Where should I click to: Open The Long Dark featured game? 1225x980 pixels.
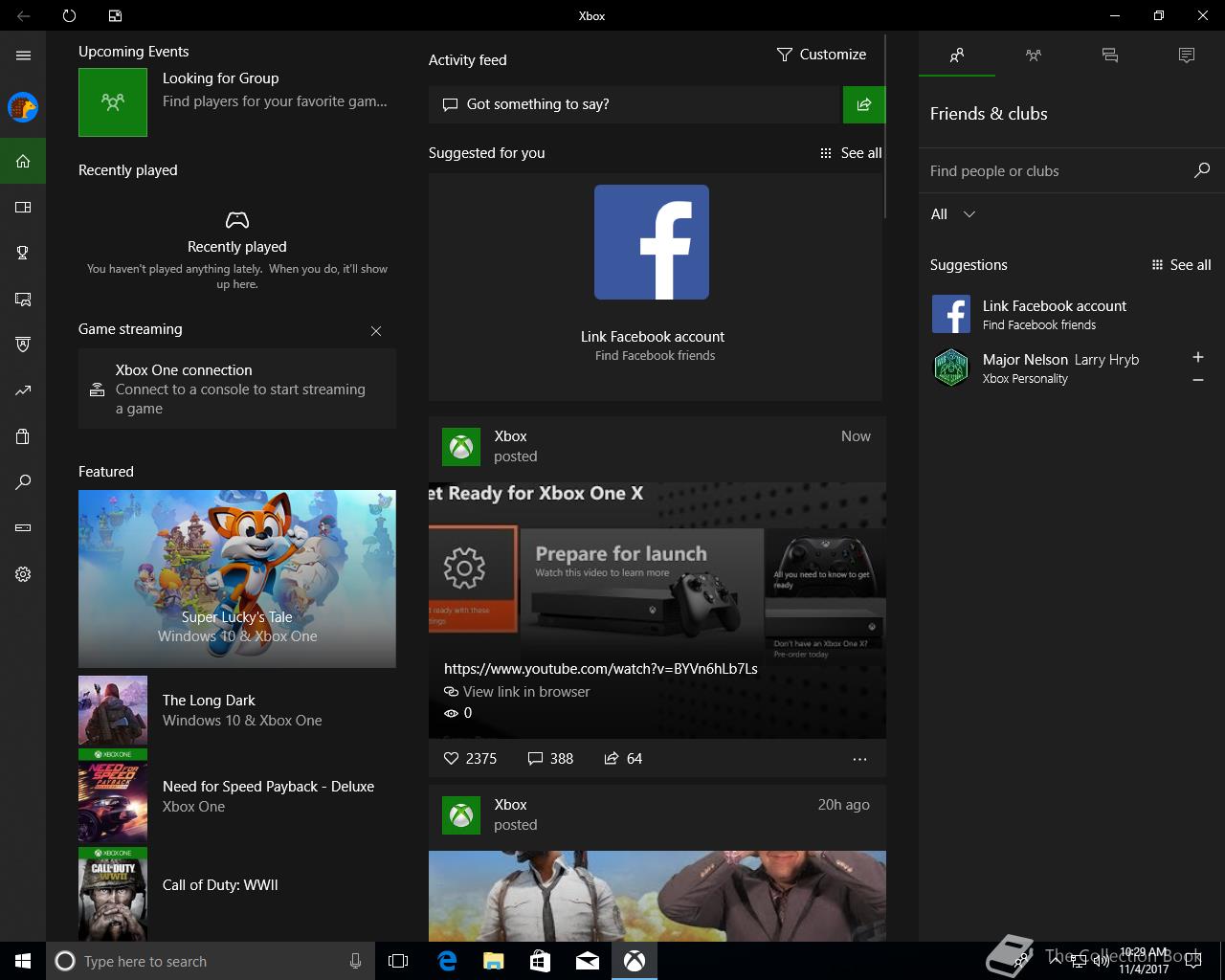coord(237,710)
